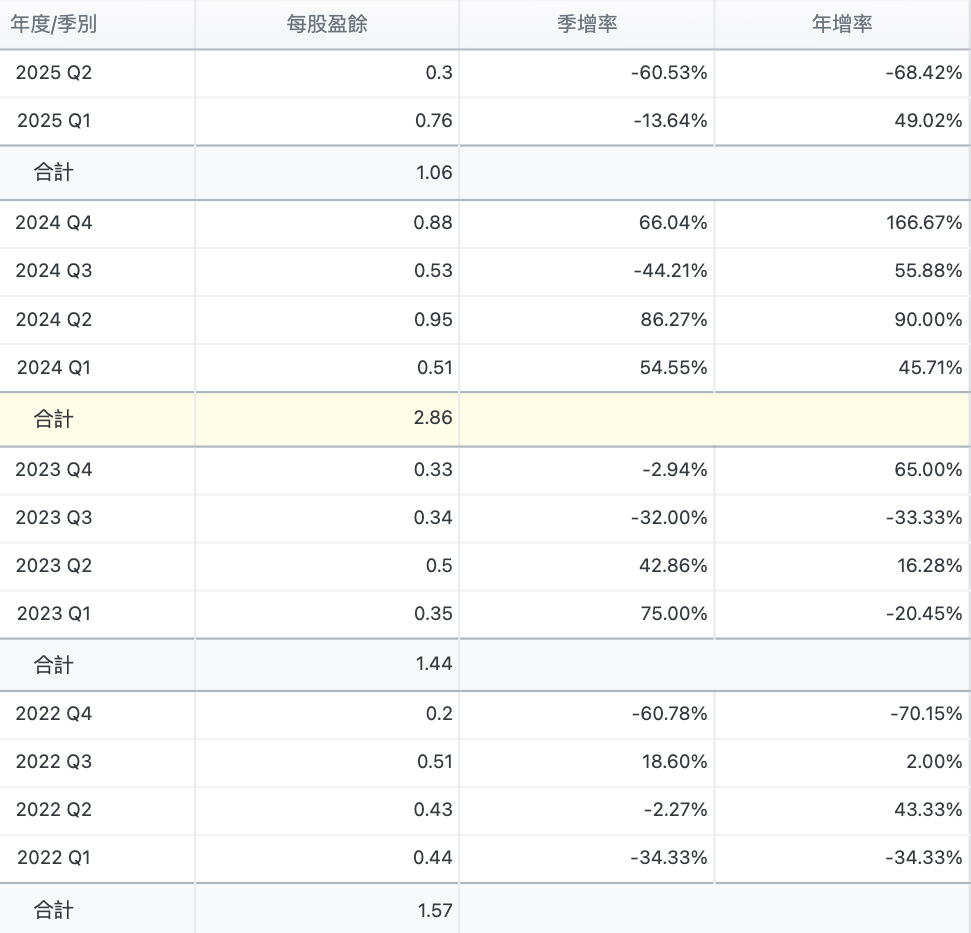Select the 2022 Q1 row label
This screenshot has width=971, height=933.
(54, 857)
